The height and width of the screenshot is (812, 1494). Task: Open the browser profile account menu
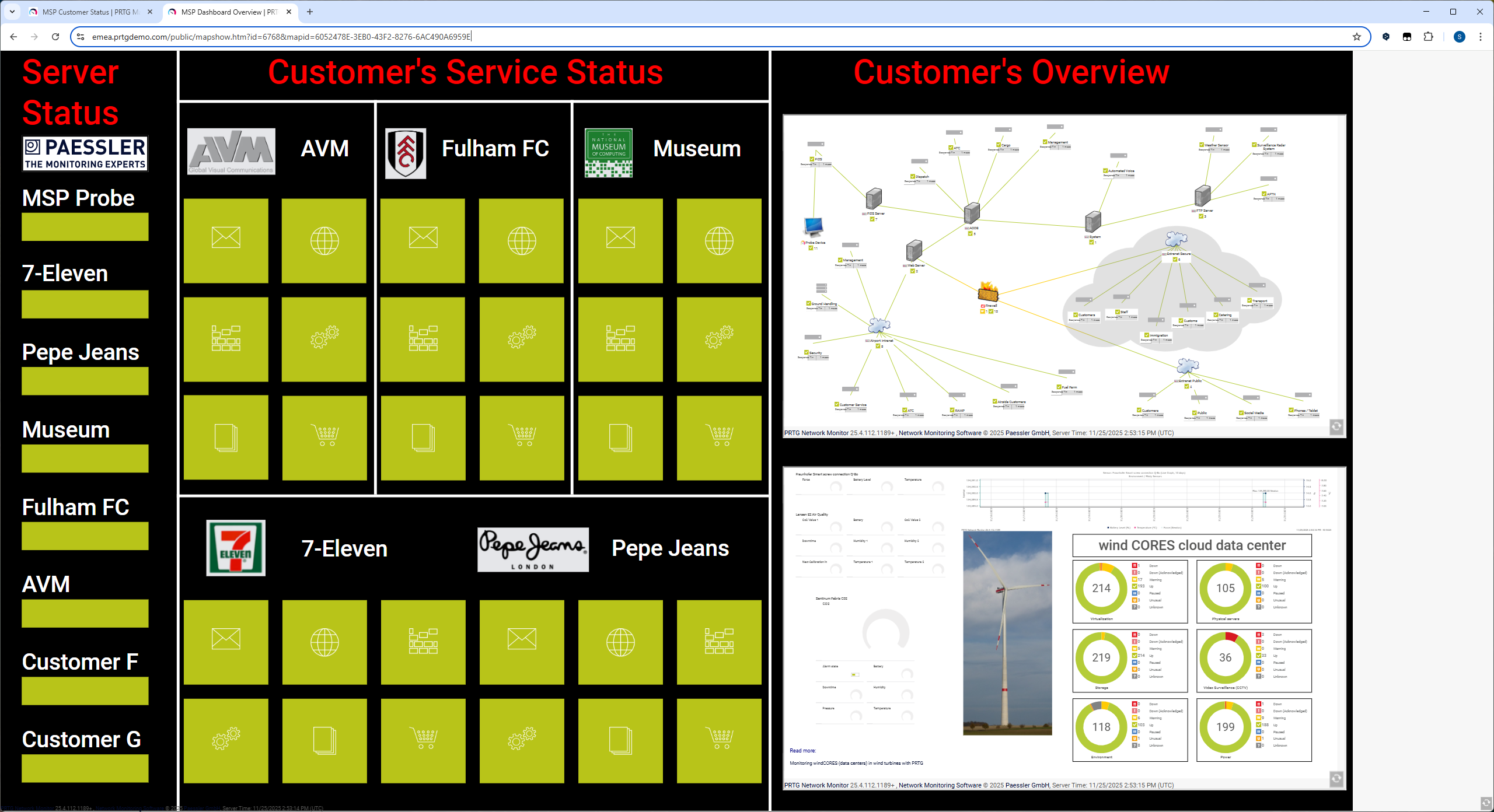[1459, 36]
